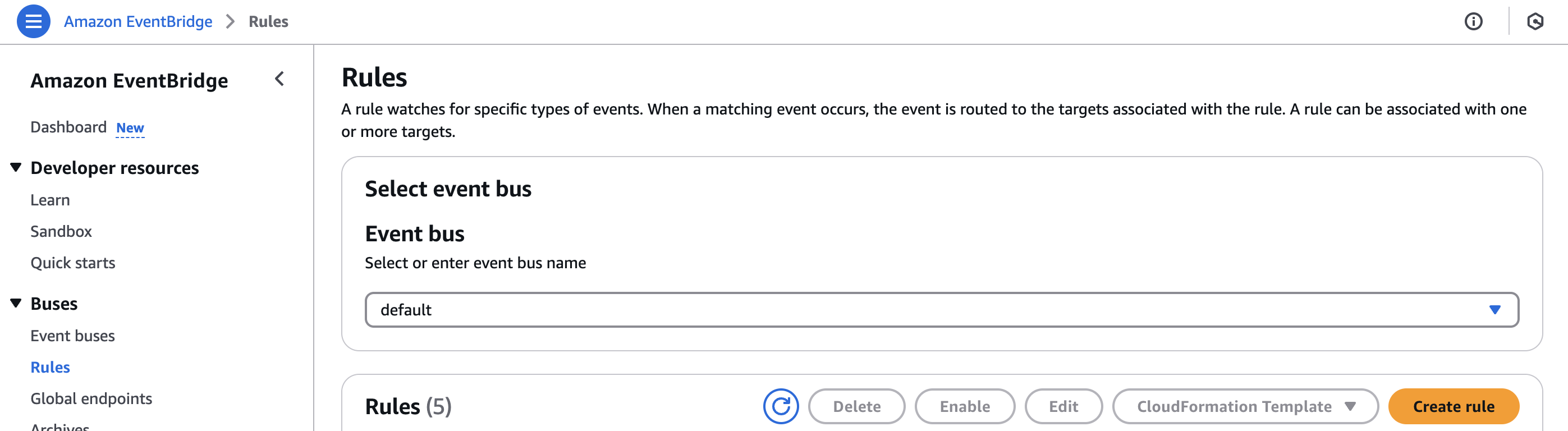The width and height of the screenshot is (1568, 431).
Task: Click the info circle icon
Action: pyautogui.click(x=1473, y=21)
